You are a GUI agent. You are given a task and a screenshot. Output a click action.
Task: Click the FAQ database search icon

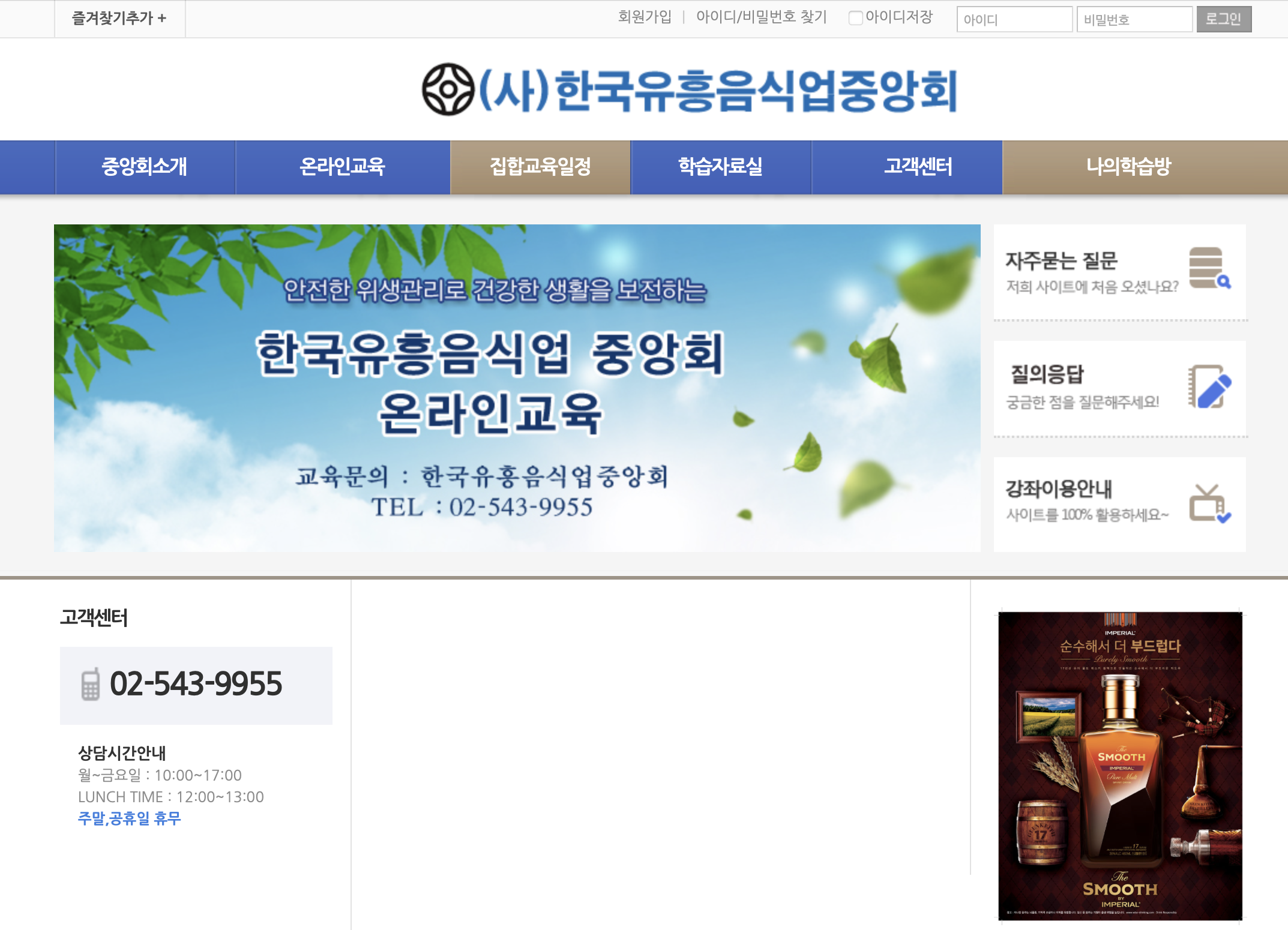pos(1209,268)
